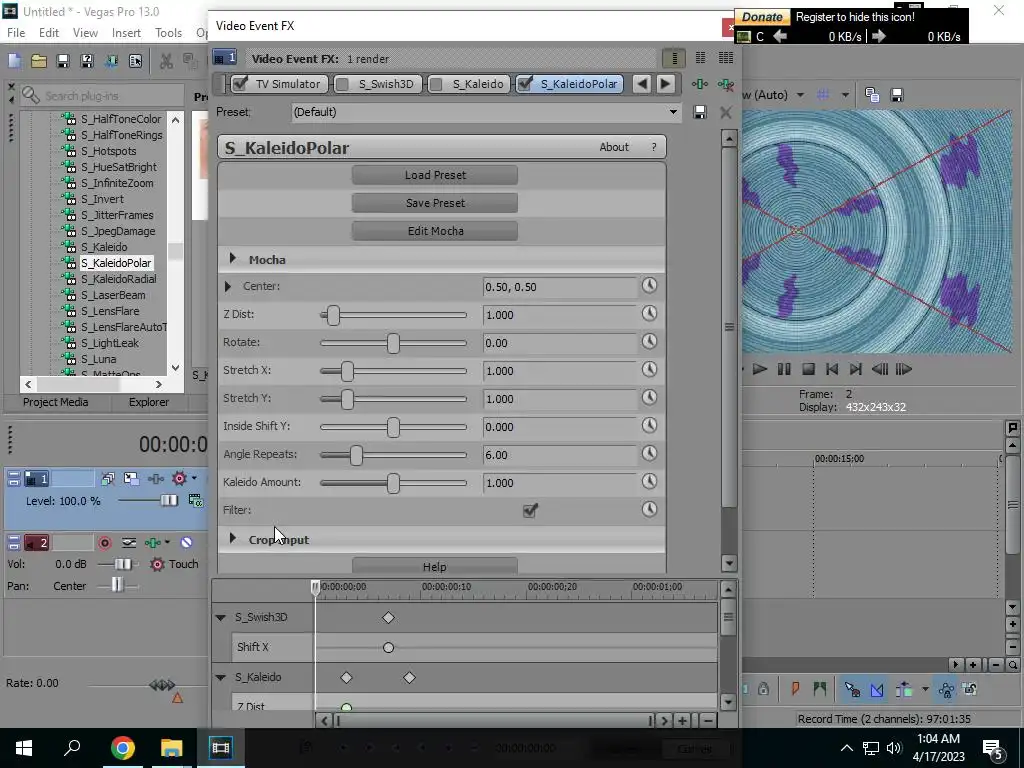Animate Kaleido Amount with its clock icon
This screenshot has height=768, width=1024.
point(649,482)
